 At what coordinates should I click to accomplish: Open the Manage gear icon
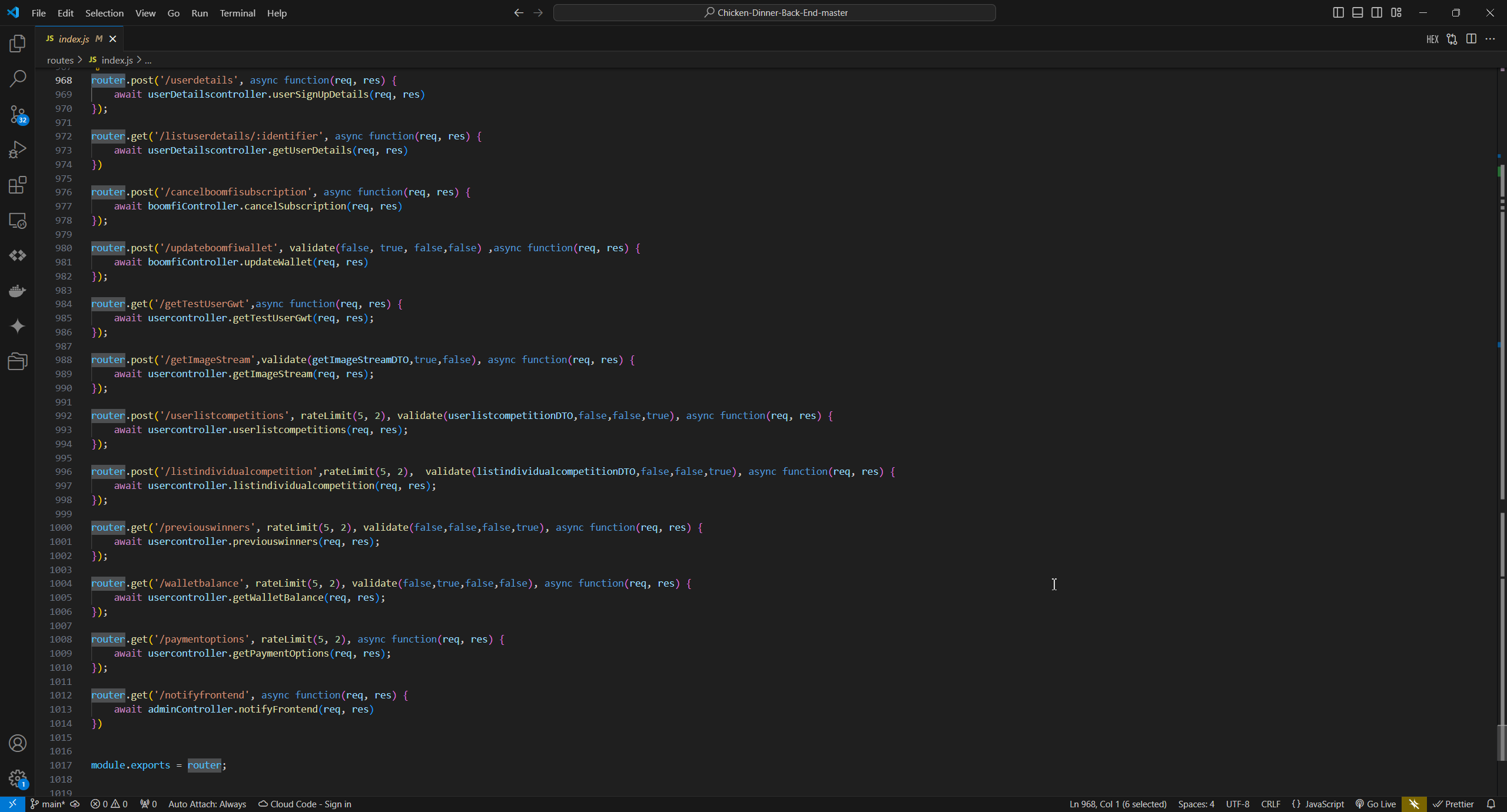click(x=18, y=778)
